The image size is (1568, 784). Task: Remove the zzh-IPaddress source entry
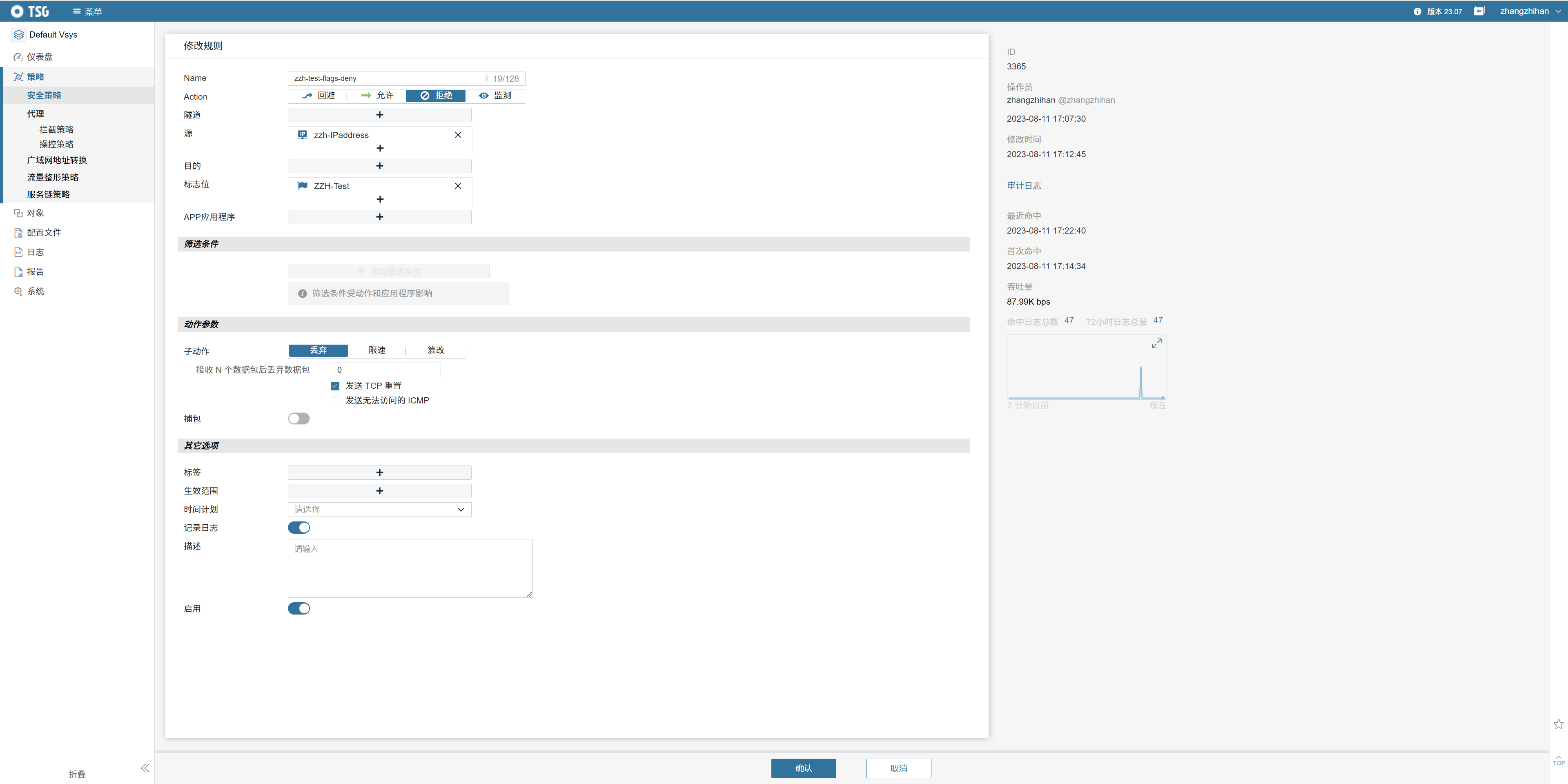coord(458,135)
